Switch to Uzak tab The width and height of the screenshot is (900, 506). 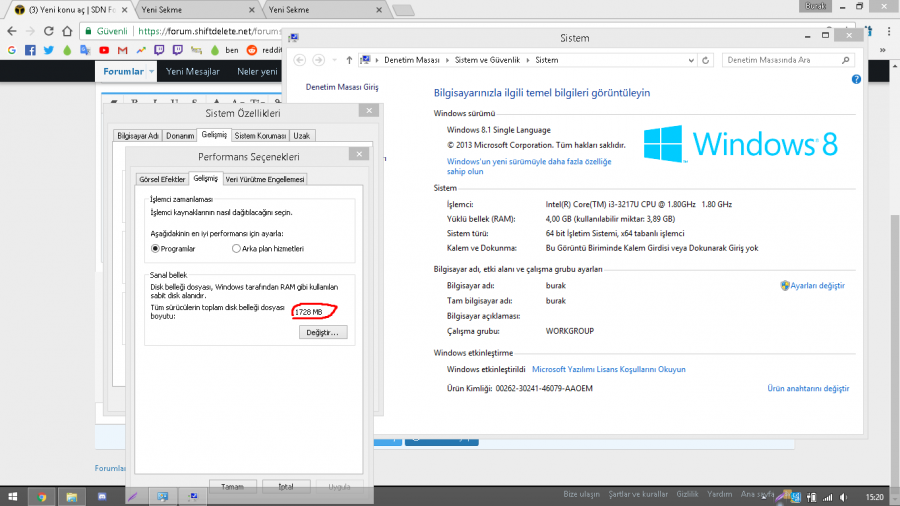[x=301, y=136]
